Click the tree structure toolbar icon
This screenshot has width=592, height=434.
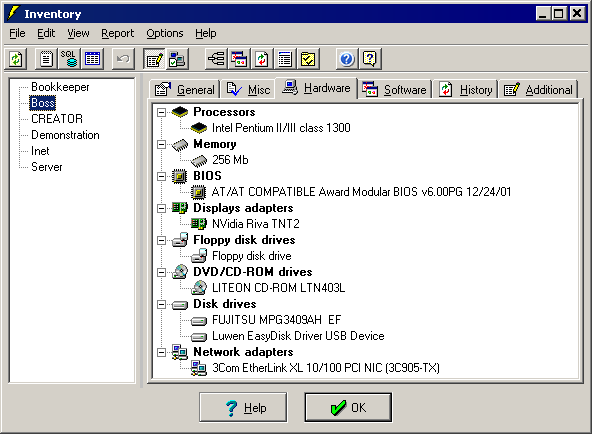pos(216,59)
